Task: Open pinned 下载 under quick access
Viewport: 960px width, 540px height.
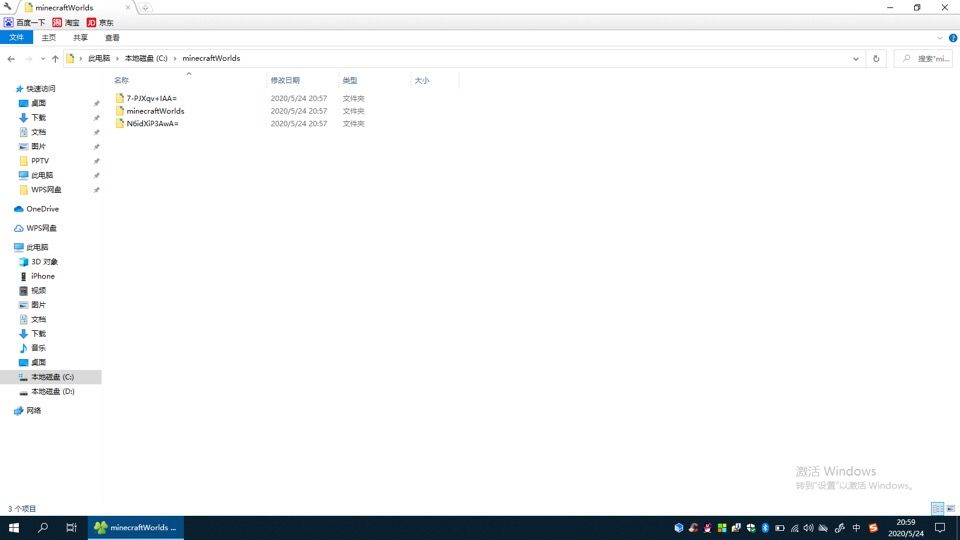Action: point(32,118)
